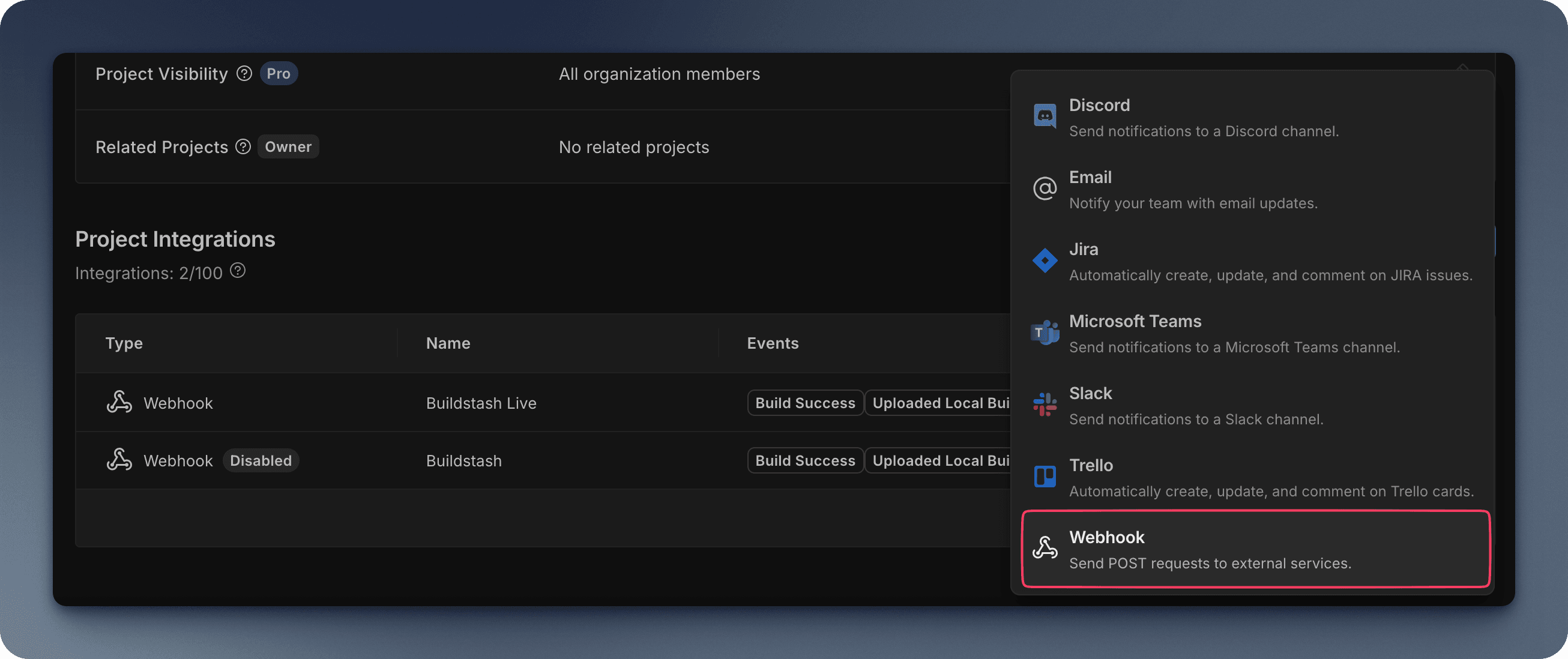Select the Discord integration icon
Viewport: 1568px width, 659px height.
pyautogui.click(x=1045, y=116)
